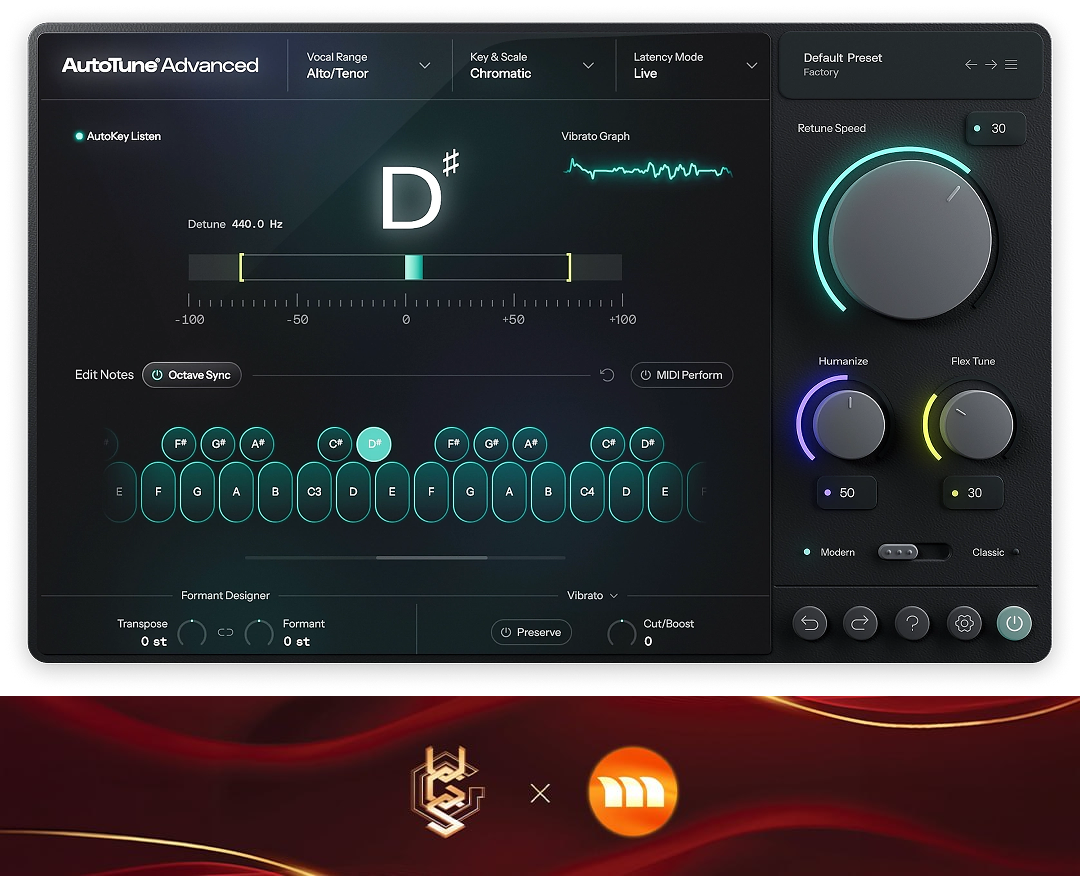Screen dimensions: 1080x876
Task: Switch Modern/Classic mode slider
Action: click(913, 552)
